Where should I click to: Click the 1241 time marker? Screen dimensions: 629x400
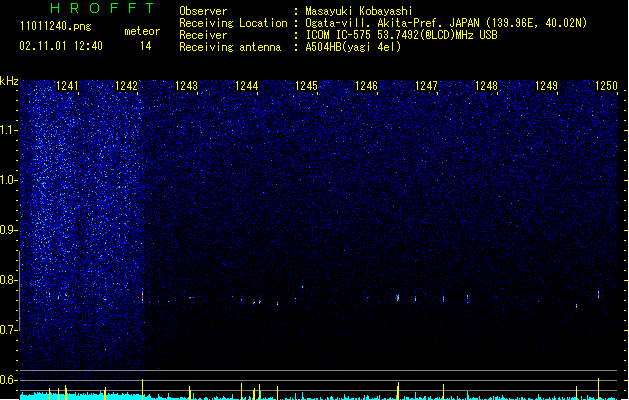(x=67, y=86)
